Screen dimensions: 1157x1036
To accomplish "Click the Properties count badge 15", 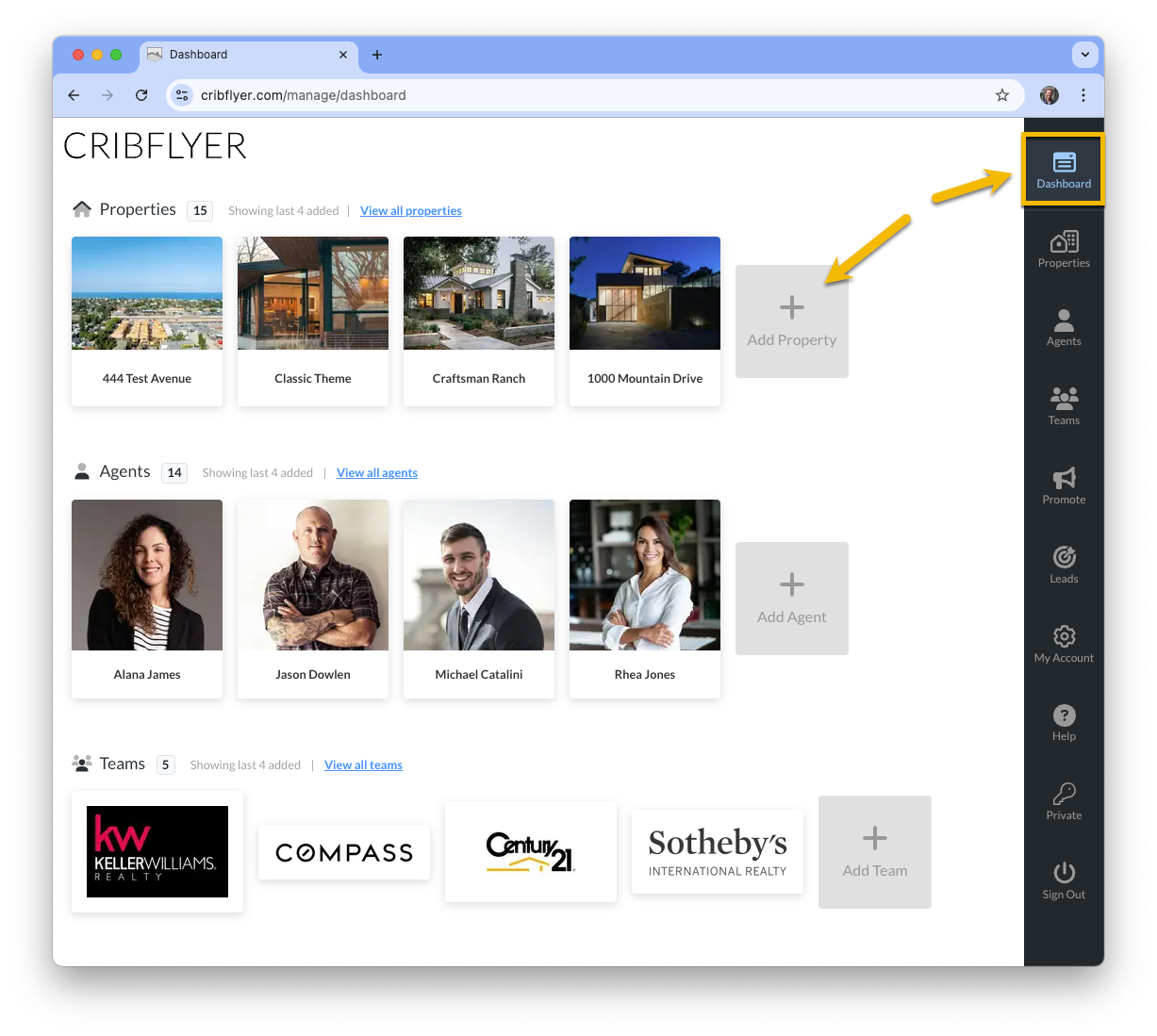I will pos(200,211).
